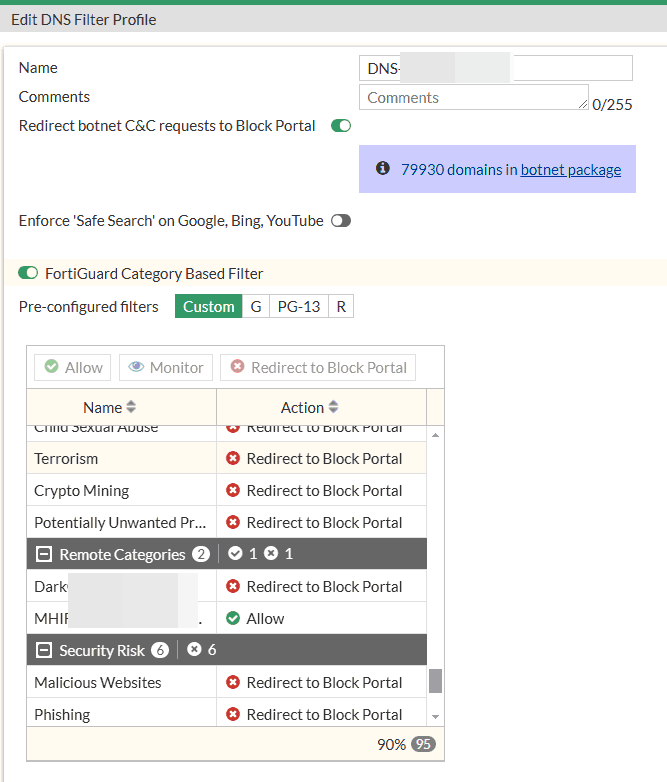
Task: Open the botnet package link
Action: [570, 169]
